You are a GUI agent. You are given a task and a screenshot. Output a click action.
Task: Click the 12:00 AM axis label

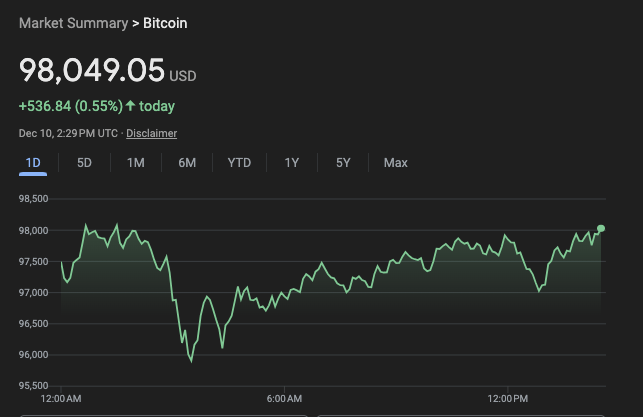[61, 400]
